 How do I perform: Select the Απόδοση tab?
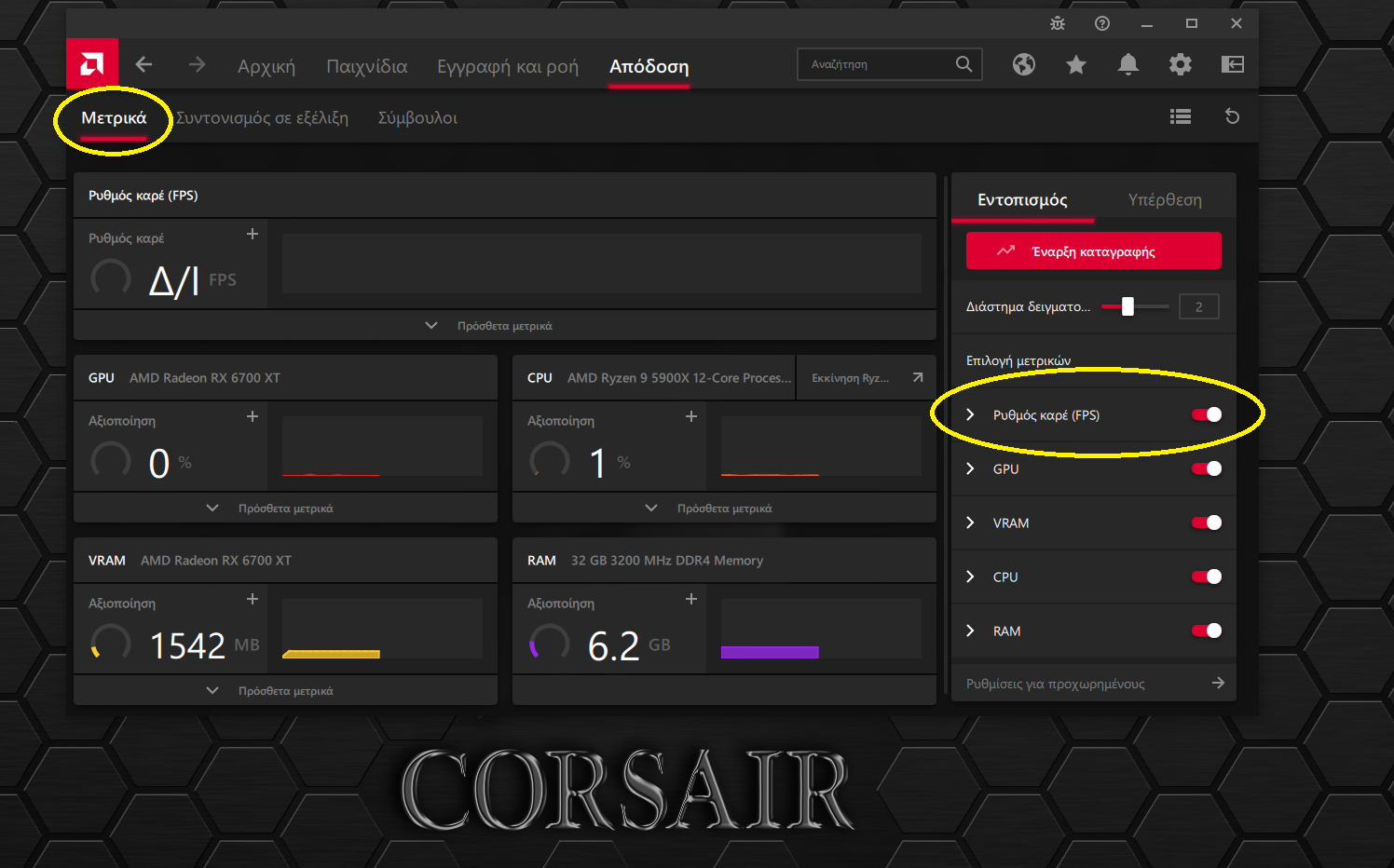tap(649, 66)
